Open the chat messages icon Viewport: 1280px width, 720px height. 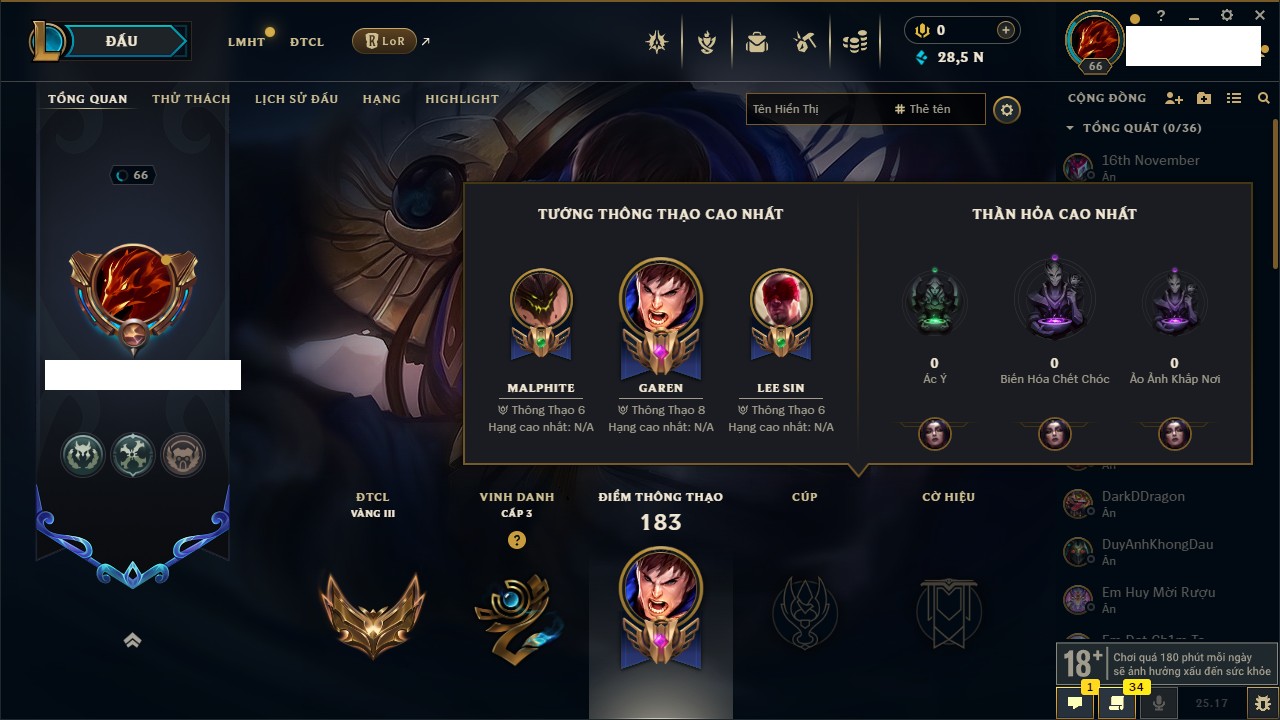1075,703
